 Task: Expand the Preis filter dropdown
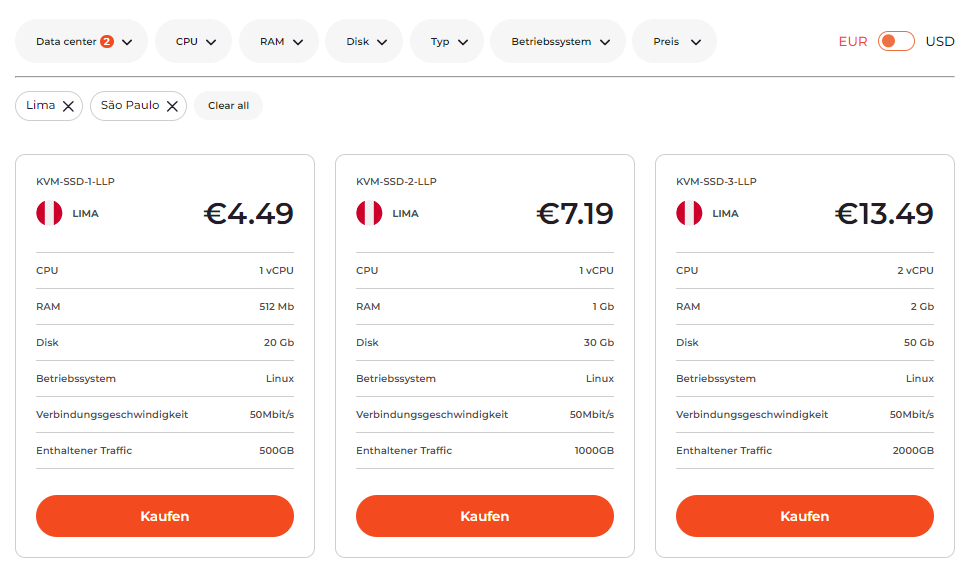click(675, 41)
